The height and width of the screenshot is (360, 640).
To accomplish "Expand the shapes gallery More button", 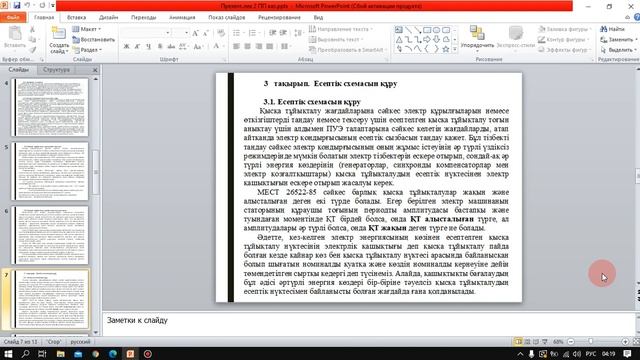I will click(455, 49).
